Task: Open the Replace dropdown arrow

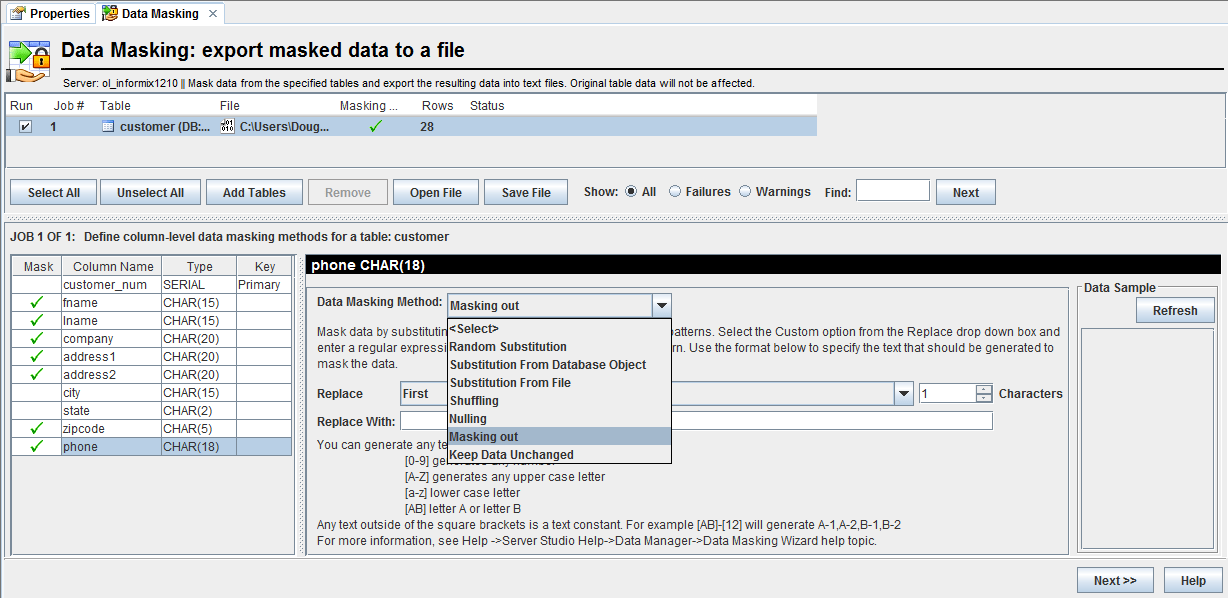Action: coord(904,394)
